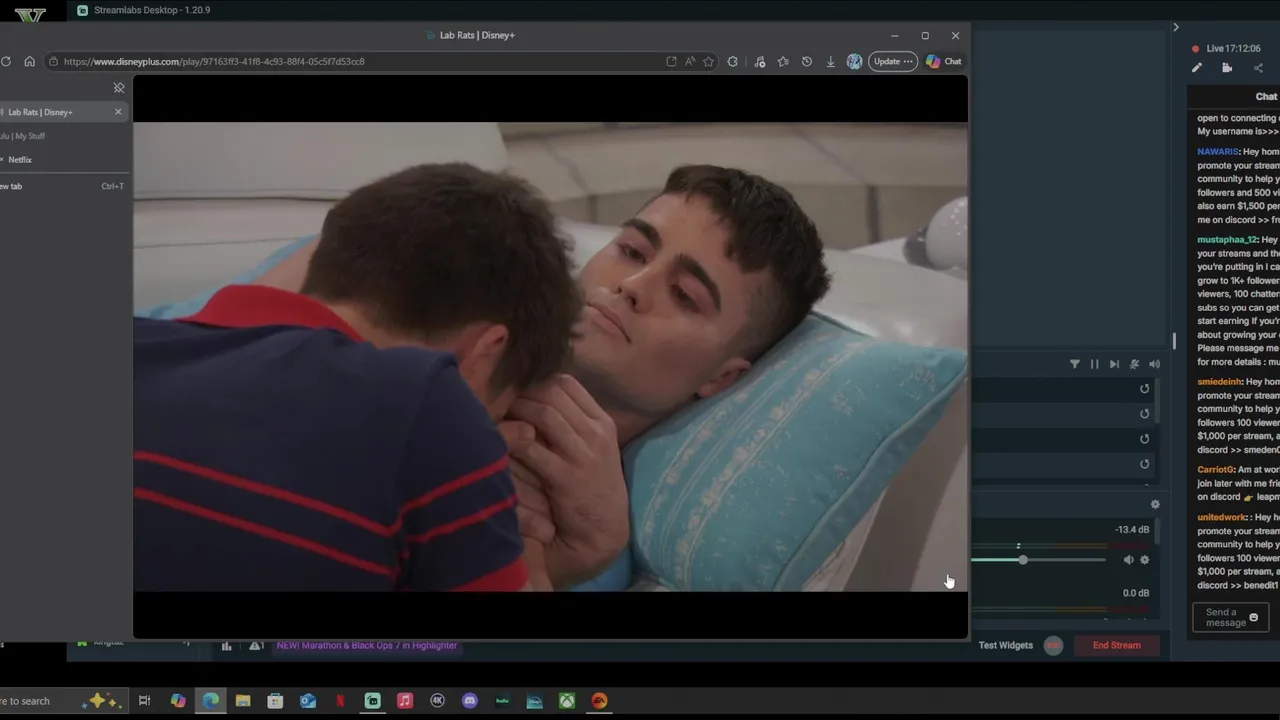Click the third row's repeat-alert icon
The image size is (1280, 720).
(x=1145, y=439)
